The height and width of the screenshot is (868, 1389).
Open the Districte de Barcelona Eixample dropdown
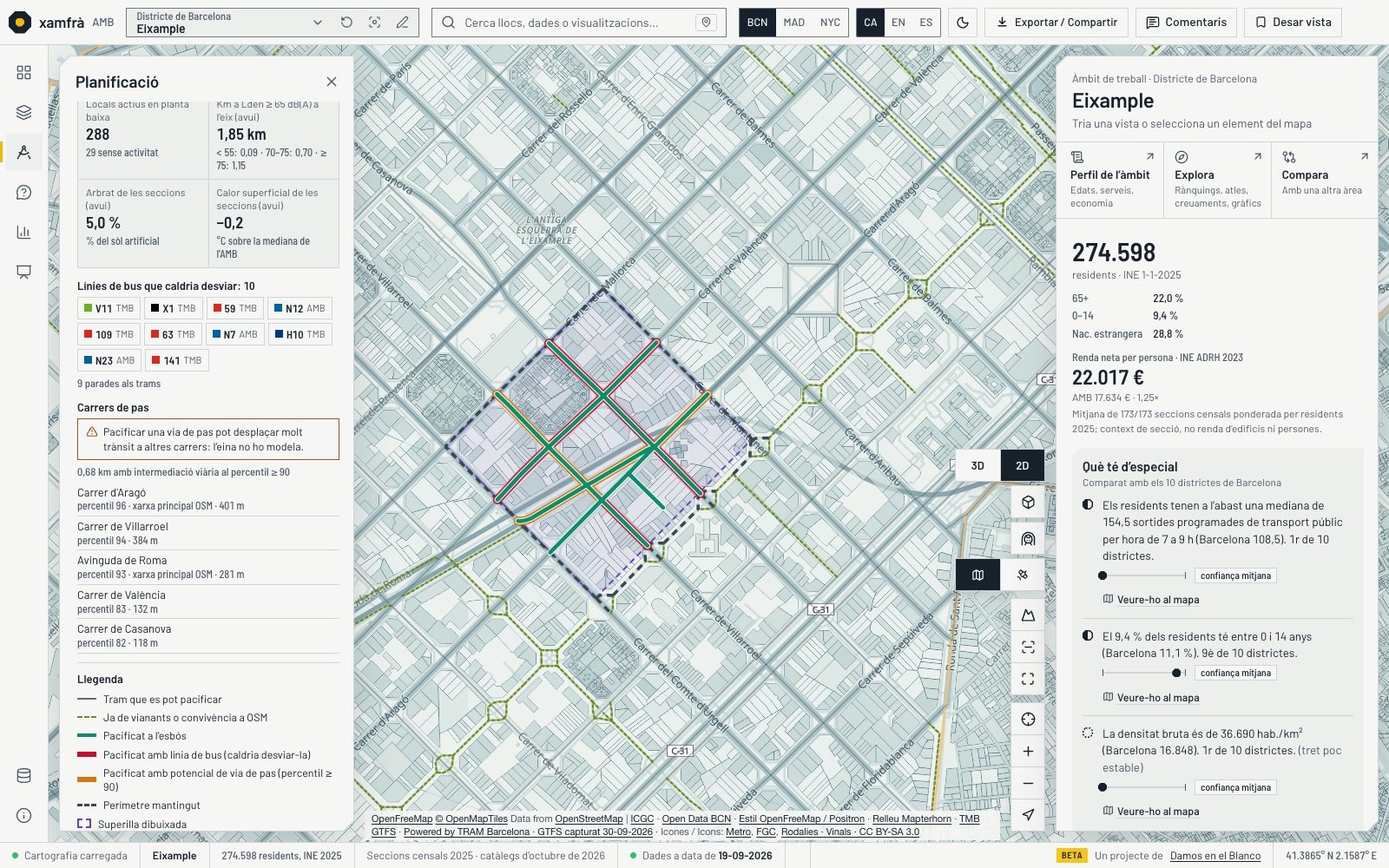click(x=229, y=23)
